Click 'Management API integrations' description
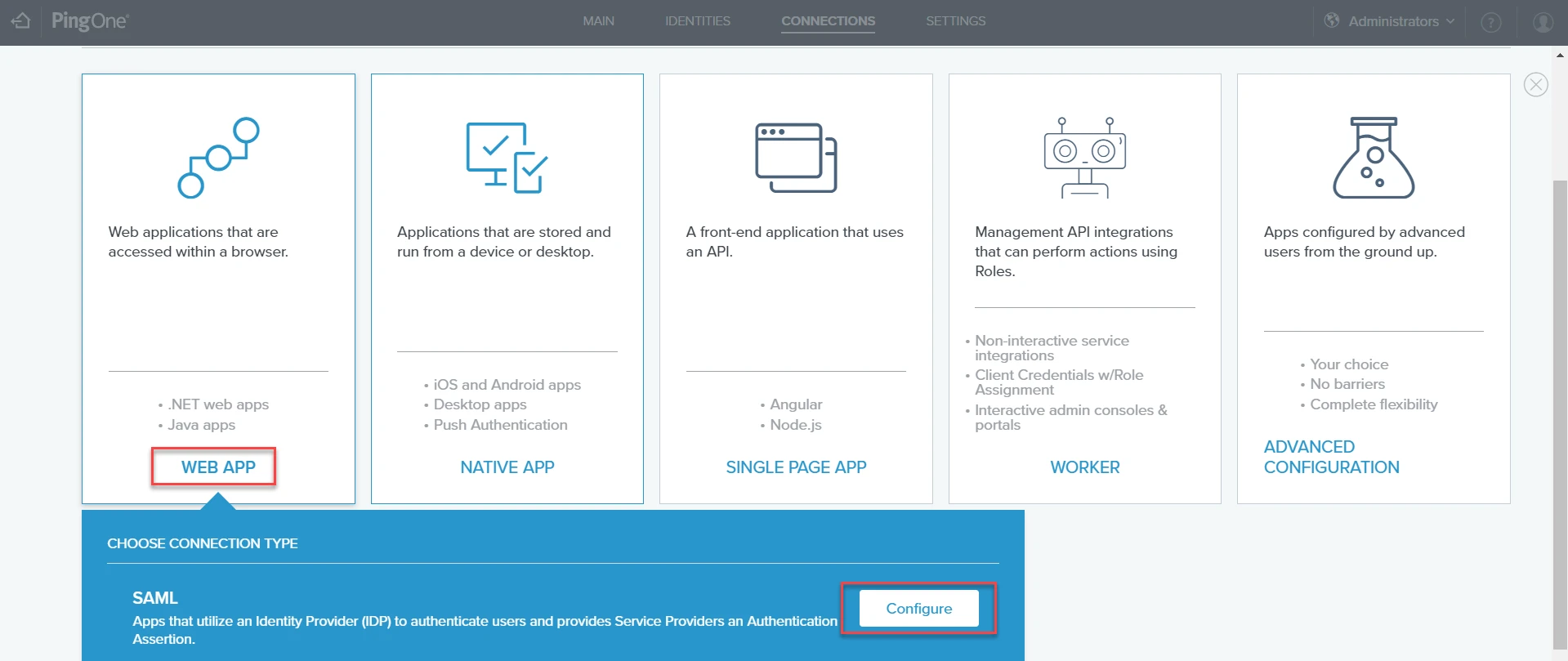 1076,252
